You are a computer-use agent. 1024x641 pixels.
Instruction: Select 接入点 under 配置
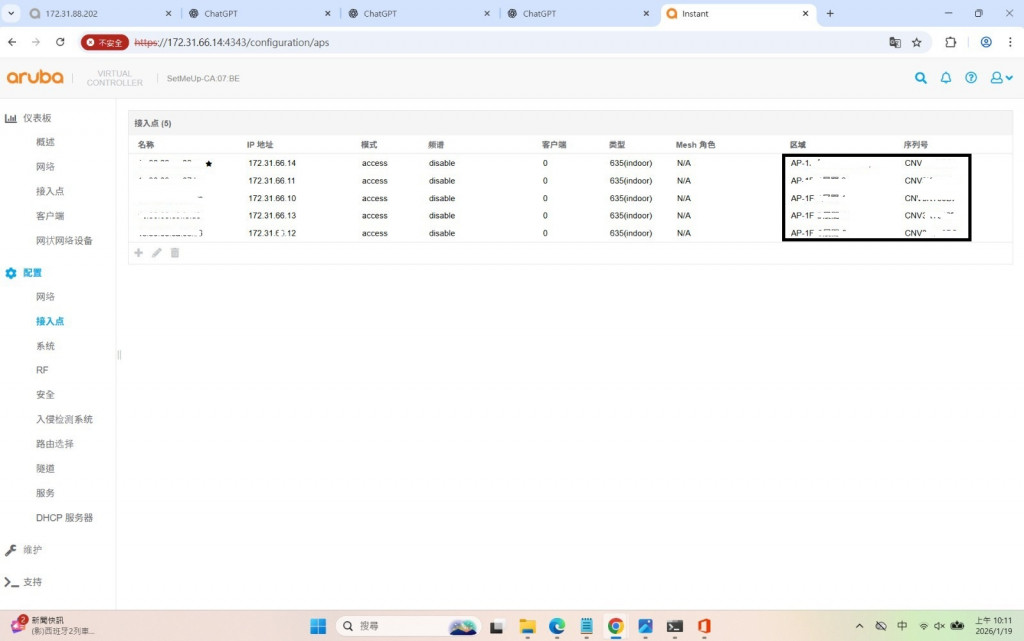pyautogui.click(x=50, y=321)
